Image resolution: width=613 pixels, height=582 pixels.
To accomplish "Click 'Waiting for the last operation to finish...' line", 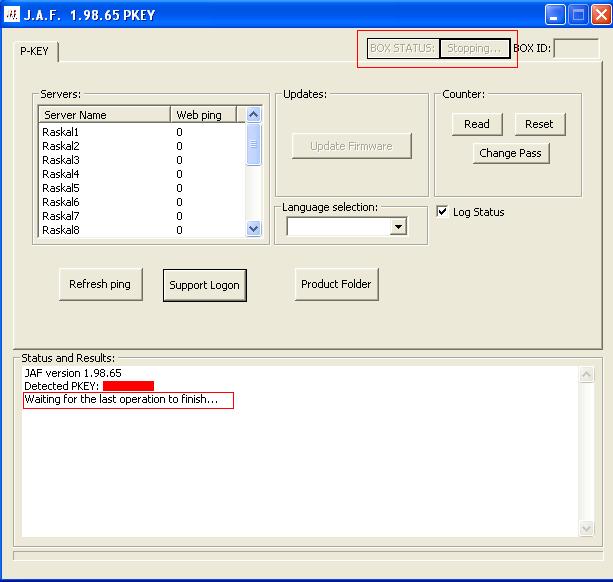I will [122, 399].
